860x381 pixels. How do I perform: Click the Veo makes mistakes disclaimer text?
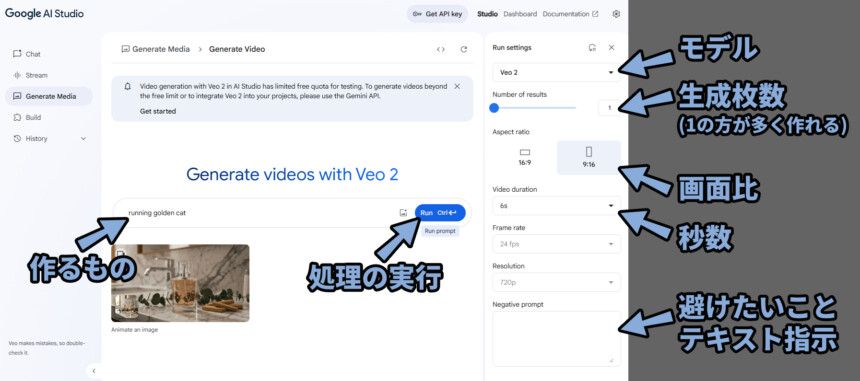coord(47,348)
